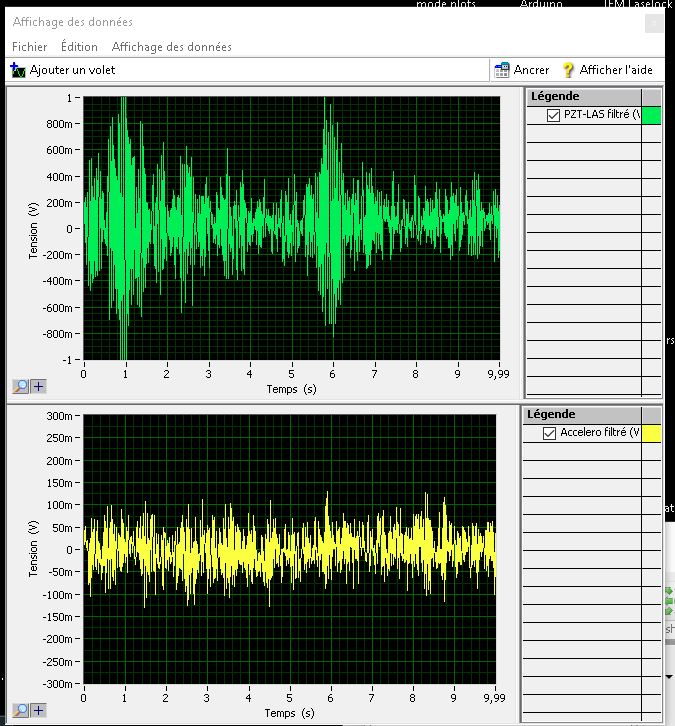Viewport: 675px width, 726px height.
Task: Uncheck the Accelero filtré legend checkbox
Action: [548, 433]
